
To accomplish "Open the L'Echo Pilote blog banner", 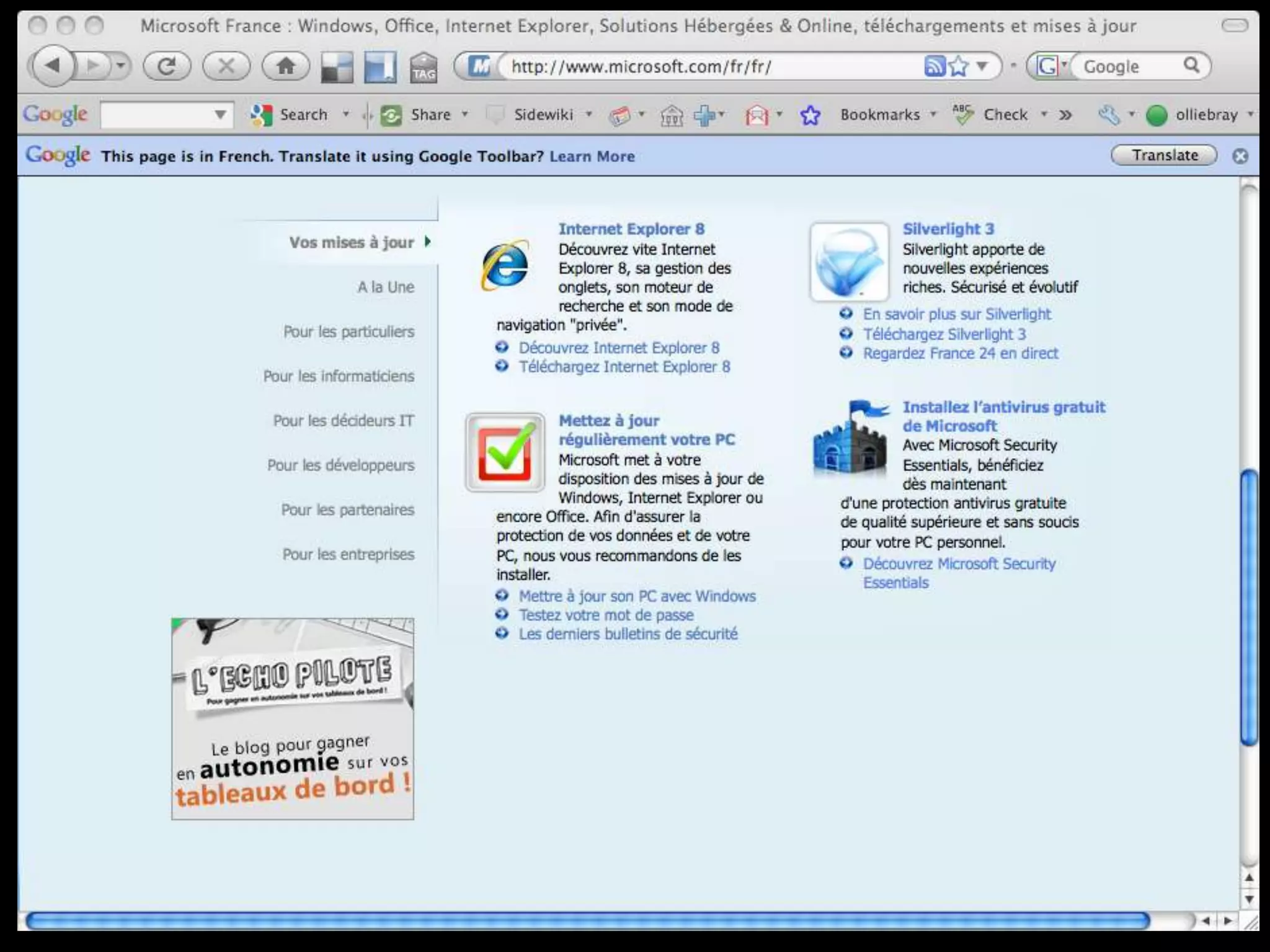I will pos(292,719).
